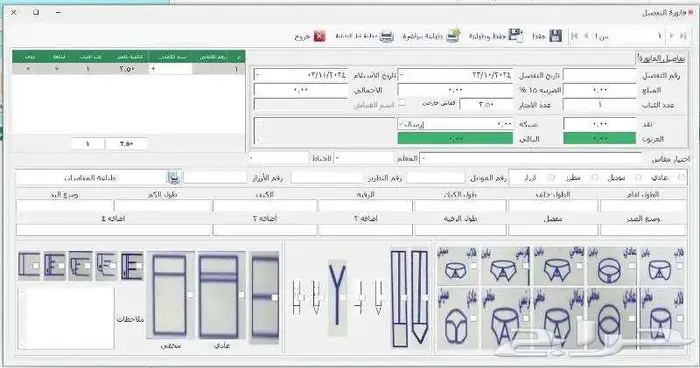Select the covered (مغطى) ايطالي collar image
The width and height of the screenshot is (700, 368).
click(x=558, y=318)
